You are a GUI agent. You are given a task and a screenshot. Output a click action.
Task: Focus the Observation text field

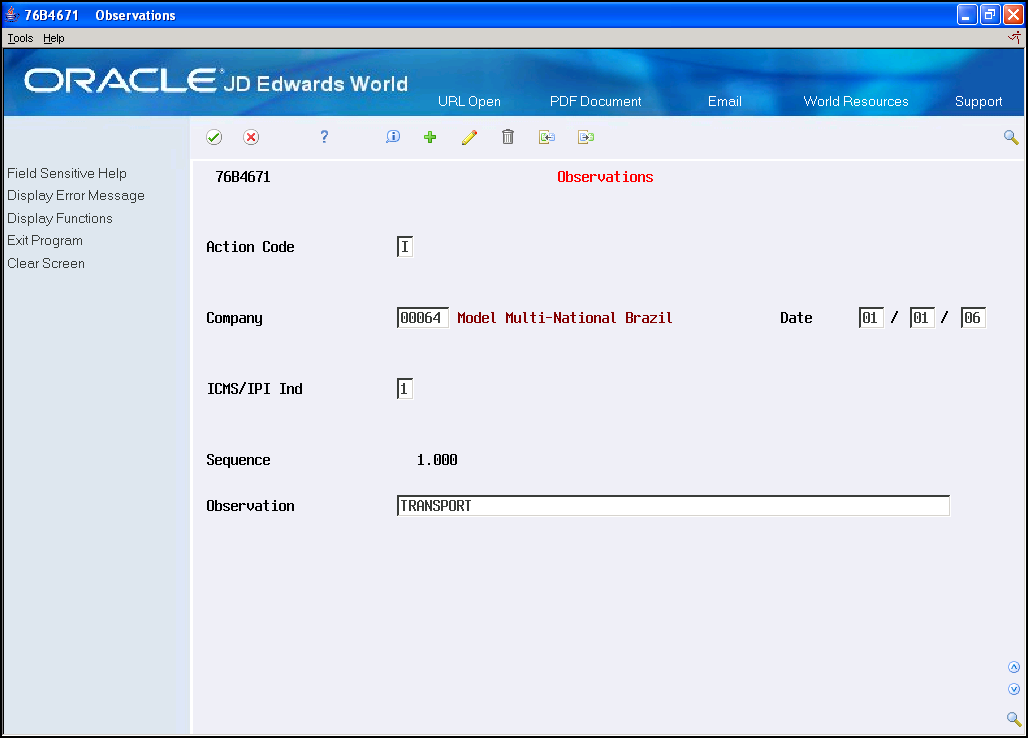(673, 506)
